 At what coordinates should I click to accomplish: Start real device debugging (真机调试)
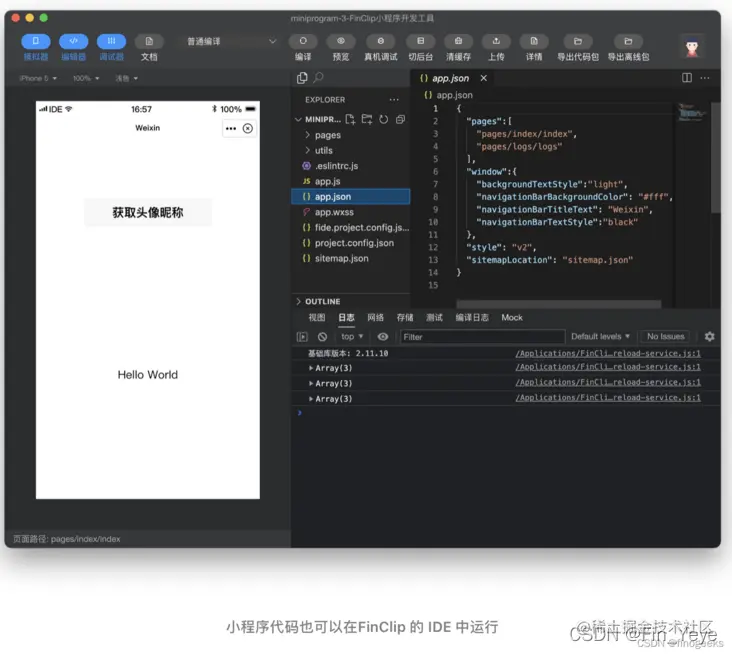380,42
